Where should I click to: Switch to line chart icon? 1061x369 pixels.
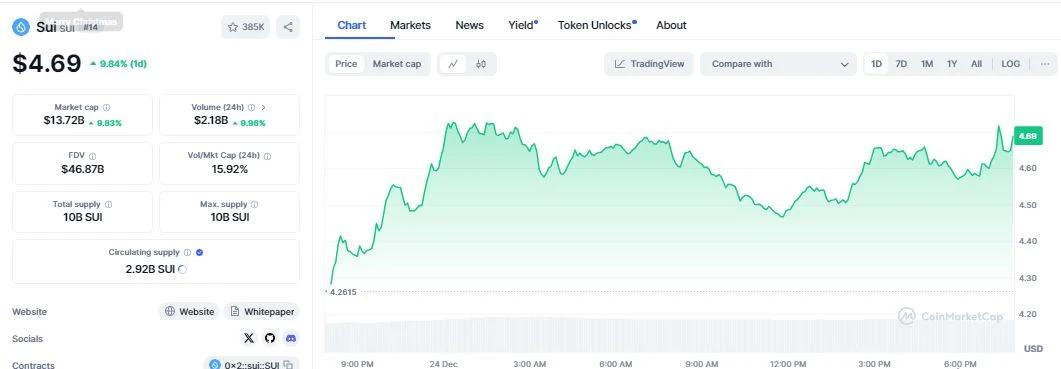(453, 64)
